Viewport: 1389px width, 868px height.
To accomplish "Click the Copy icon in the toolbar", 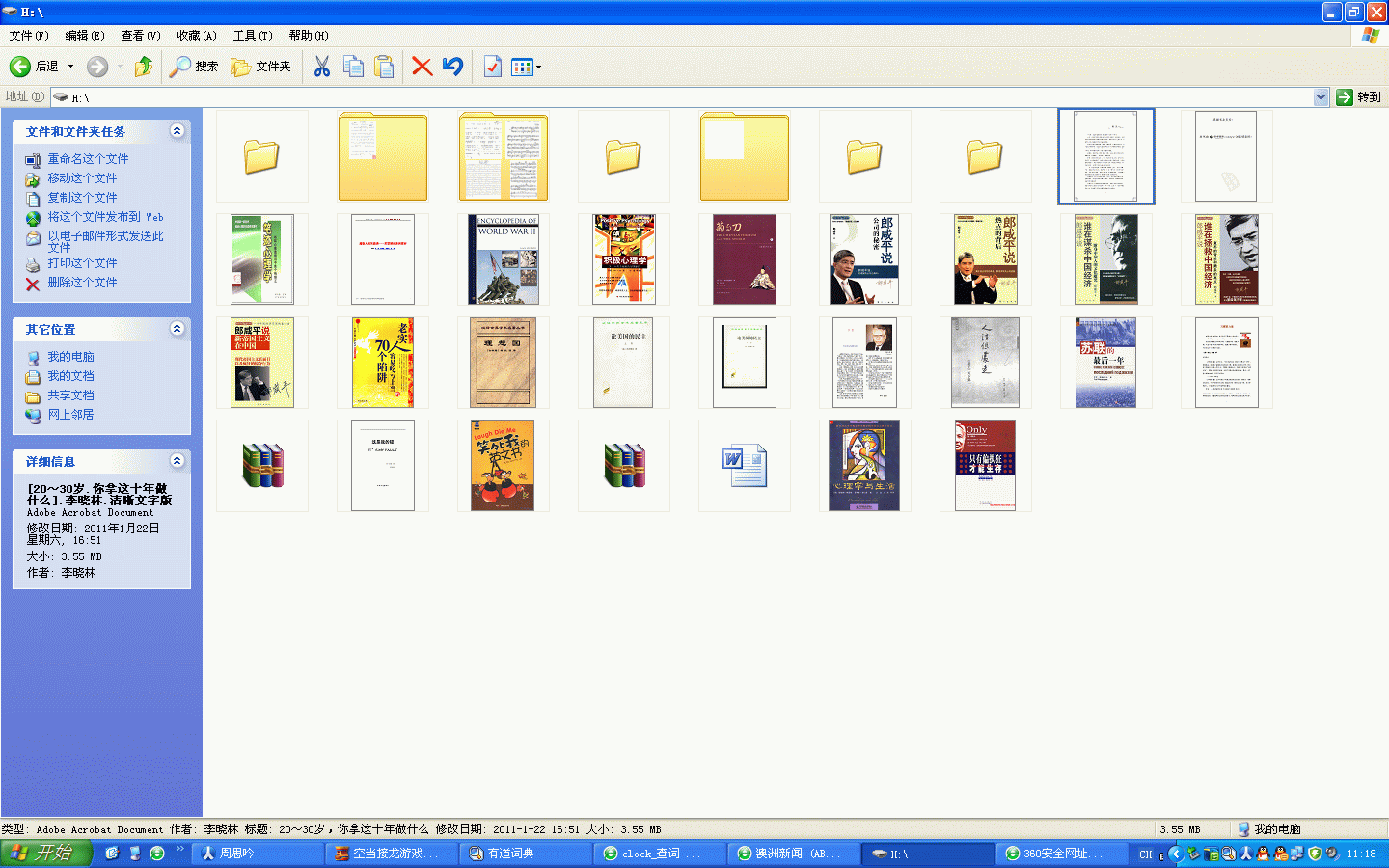I will (x=353, y=67).
